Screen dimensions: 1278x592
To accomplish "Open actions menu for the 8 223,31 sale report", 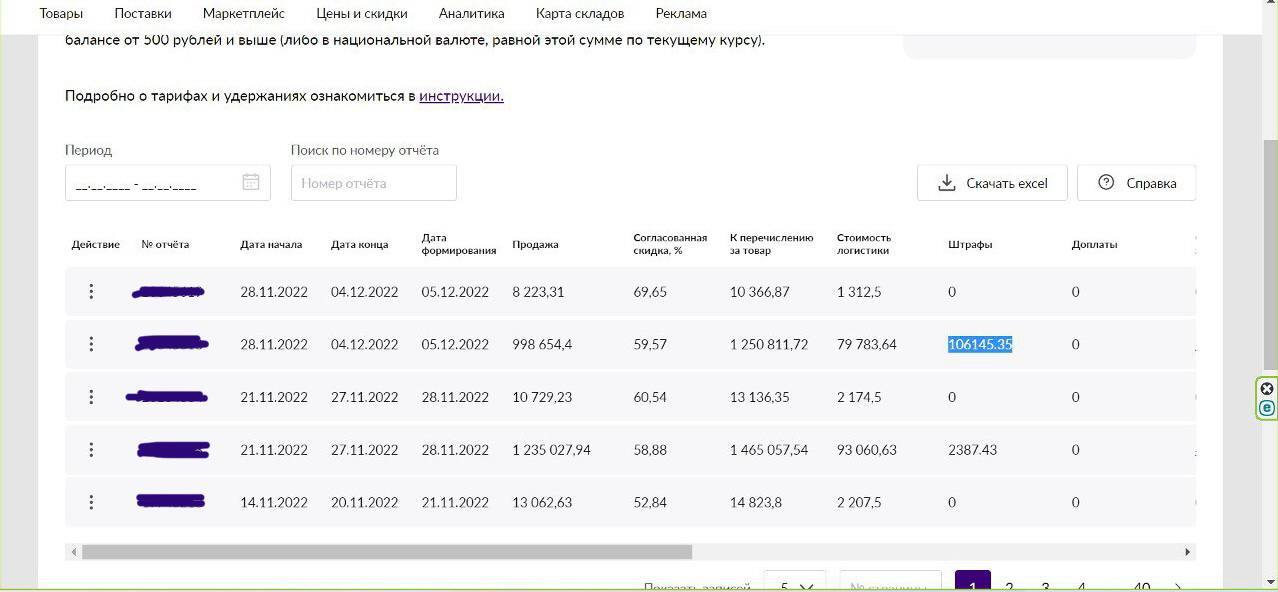I will 91,292.
